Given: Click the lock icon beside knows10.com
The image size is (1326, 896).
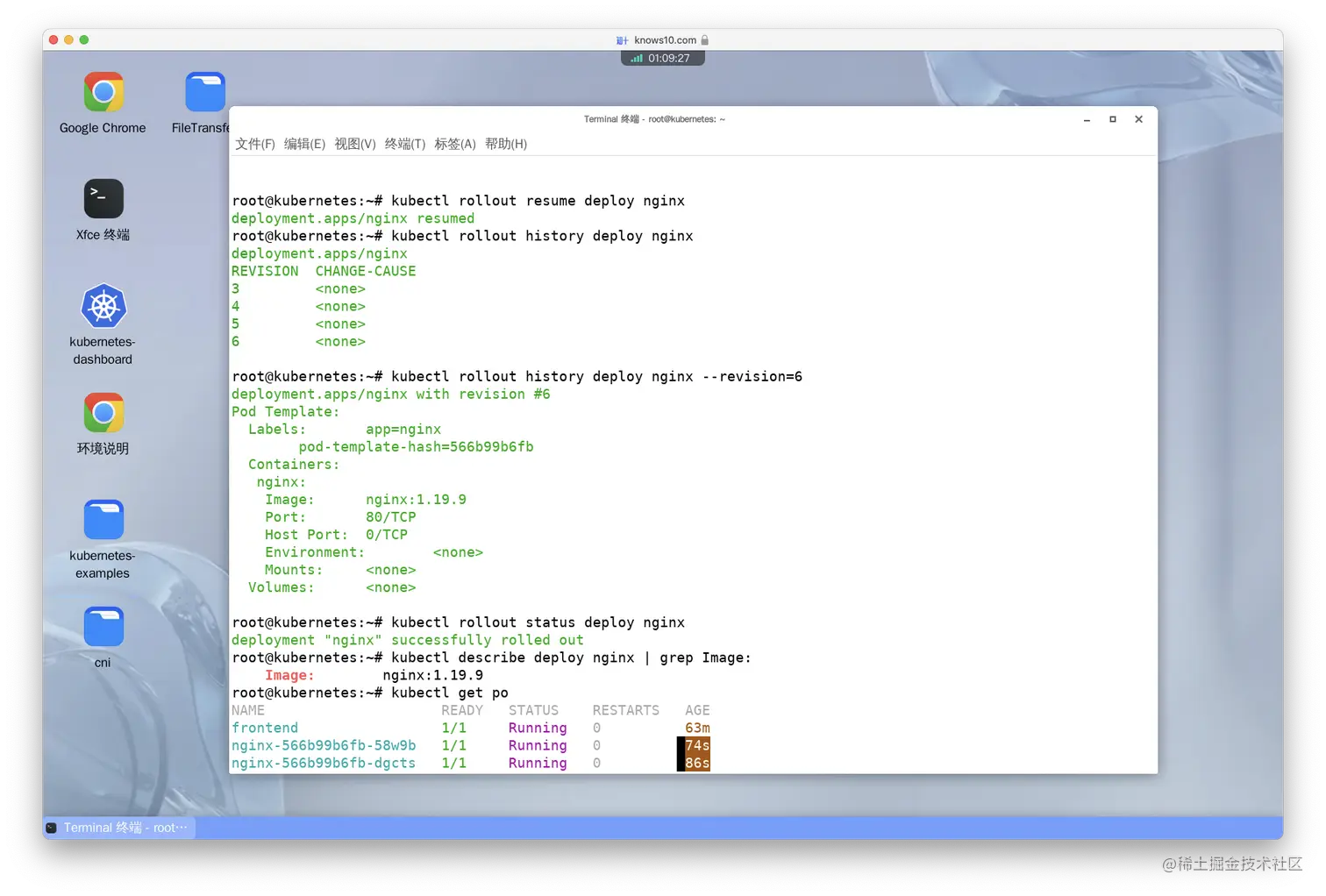Looking at the screenshot, I should coord(706,39).
